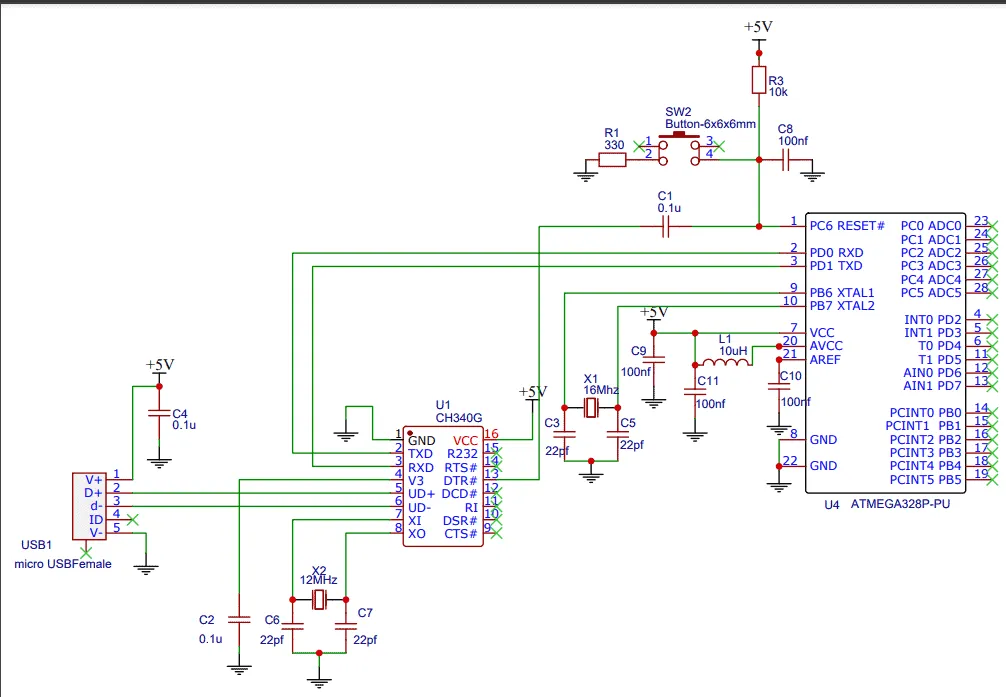The image size is (1006, 697).
Task: Click the XI pin label on CH340G
Action: [414, 521]
